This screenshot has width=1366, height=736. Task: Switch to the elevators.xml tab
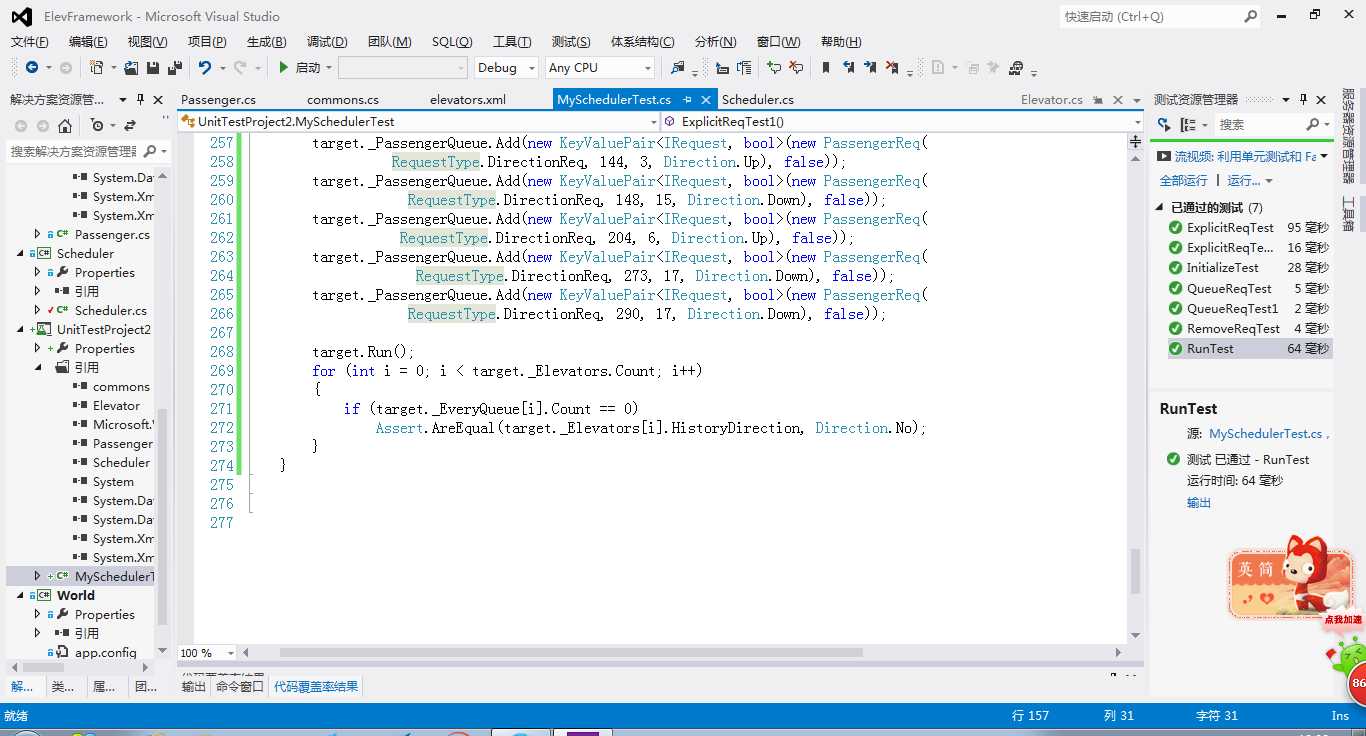[467, 99]
